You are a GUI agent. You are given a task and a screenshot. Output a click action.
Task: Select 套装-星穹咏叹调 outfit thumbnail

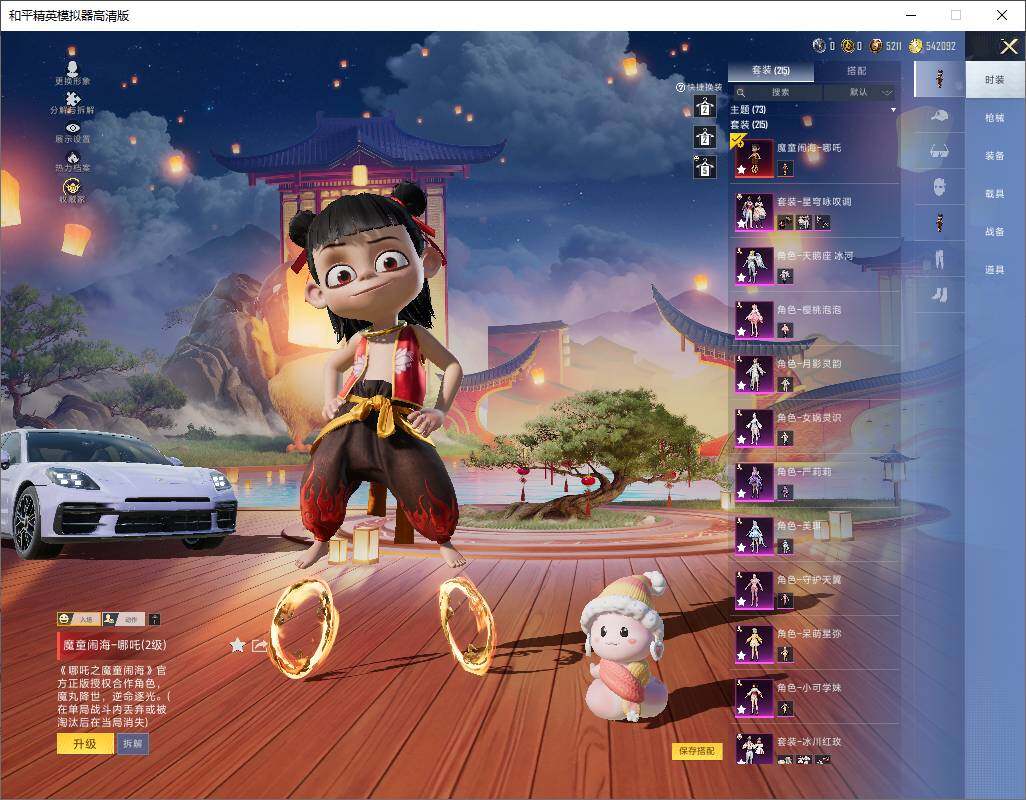(754, 212)
